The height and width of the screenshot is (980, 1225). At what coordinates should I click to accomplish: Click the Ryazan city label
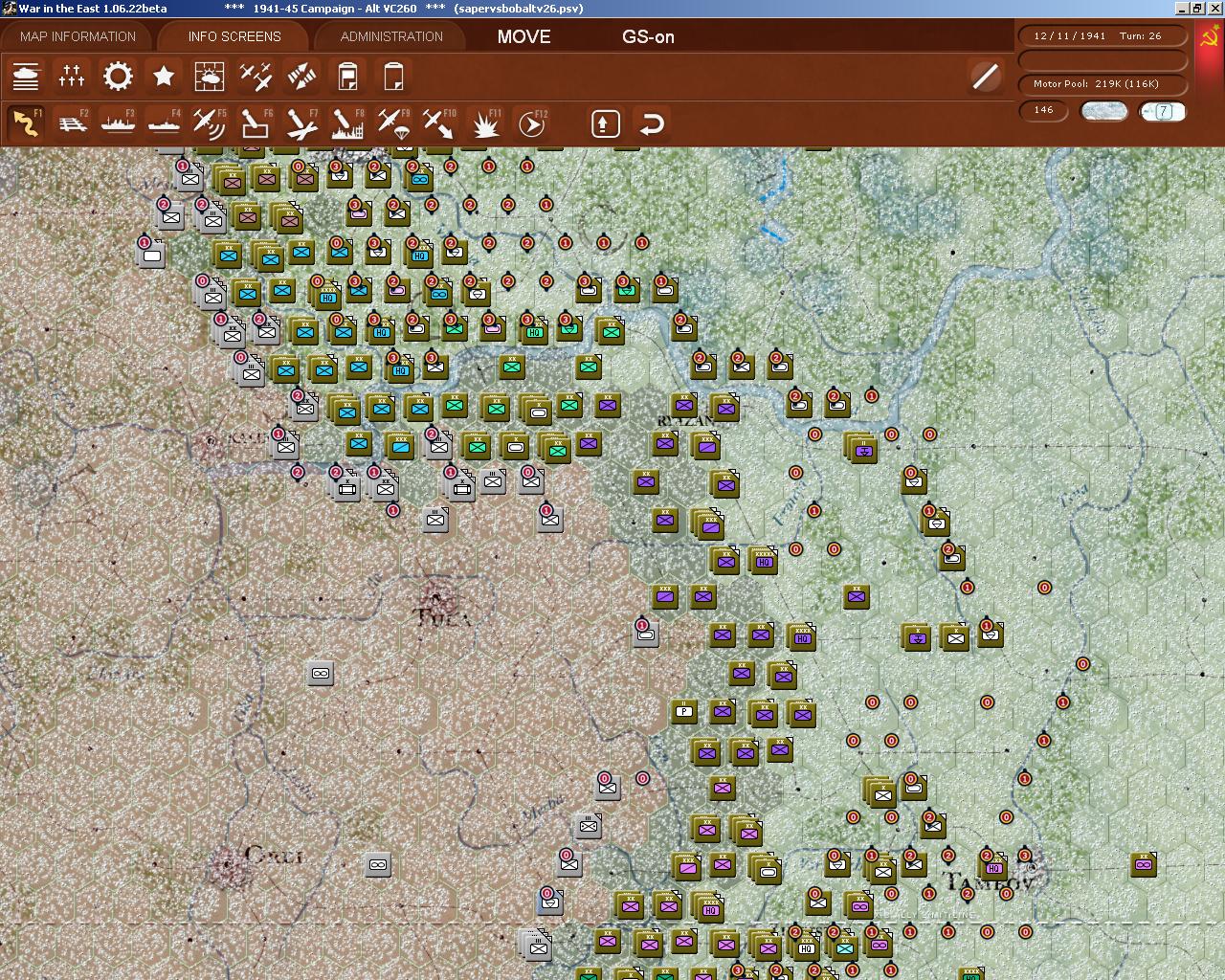pos(686,421)
